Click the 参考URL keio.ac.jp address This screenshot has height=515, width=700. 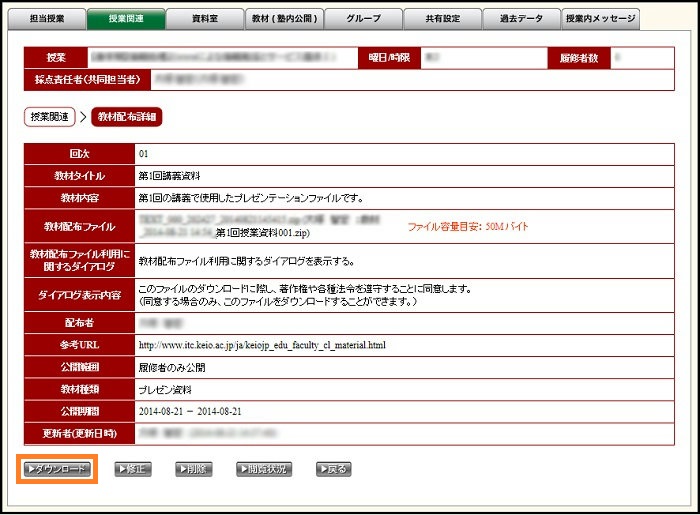(262, 345)
